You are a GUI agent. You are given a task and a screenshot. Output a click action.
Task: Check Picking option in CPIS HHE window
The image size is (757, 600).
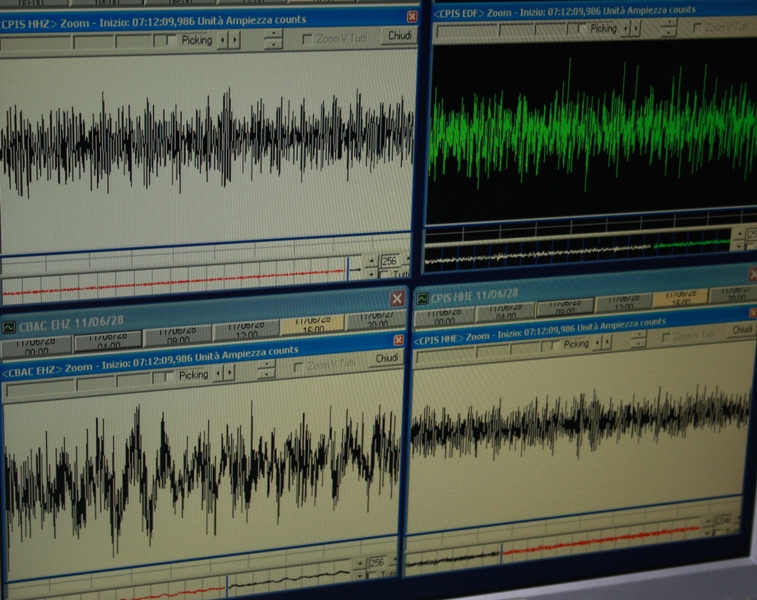[556, 344]
